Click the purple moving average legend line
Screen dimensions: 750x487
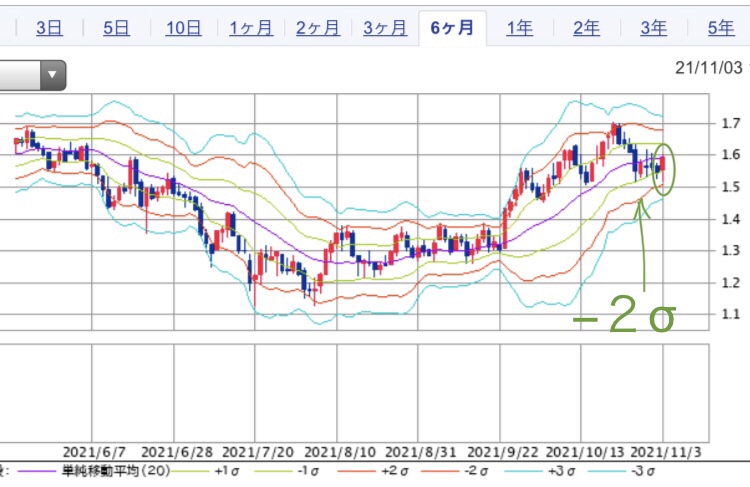(x=37, y=472)
